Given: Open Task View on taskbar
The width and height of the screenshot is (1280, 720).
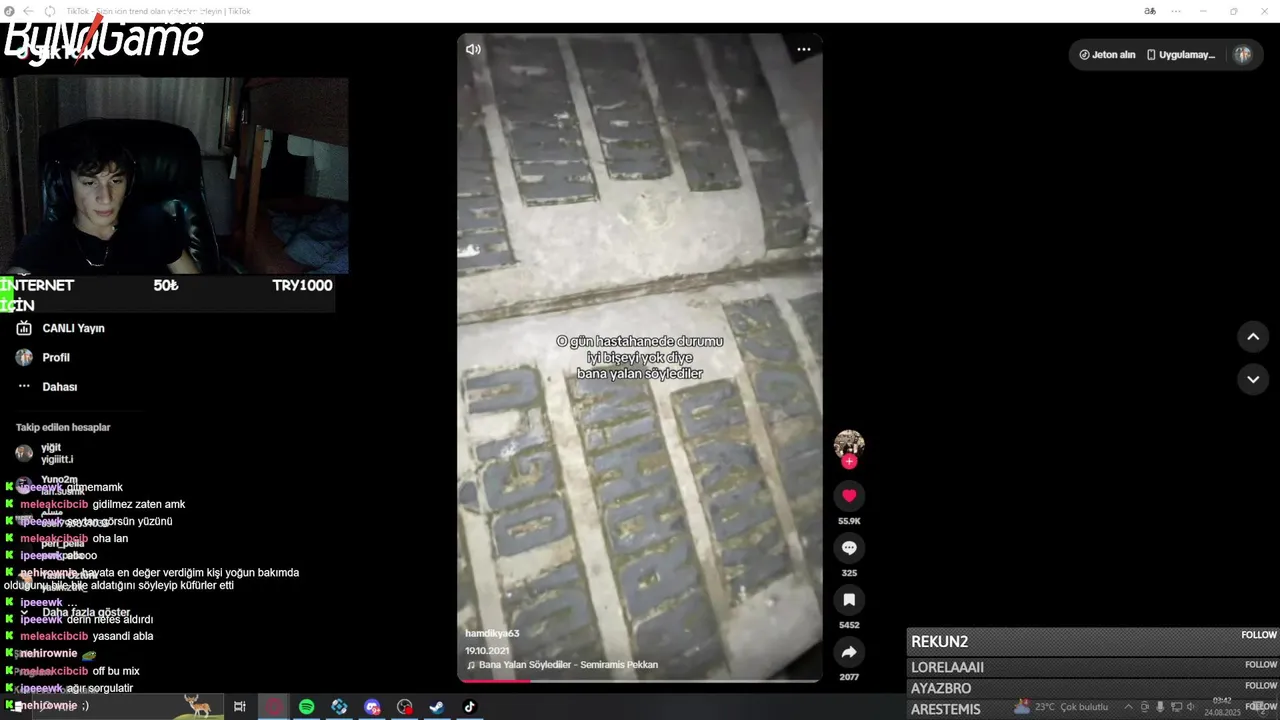Looking at the screenshot, I should tap(240, 707).
